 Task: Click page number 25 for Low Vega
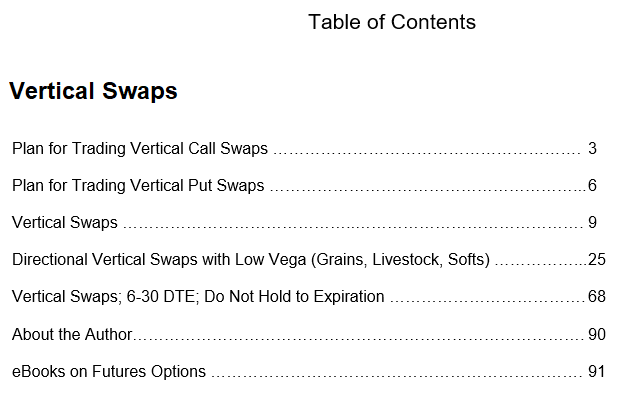[x=597, y=260]
